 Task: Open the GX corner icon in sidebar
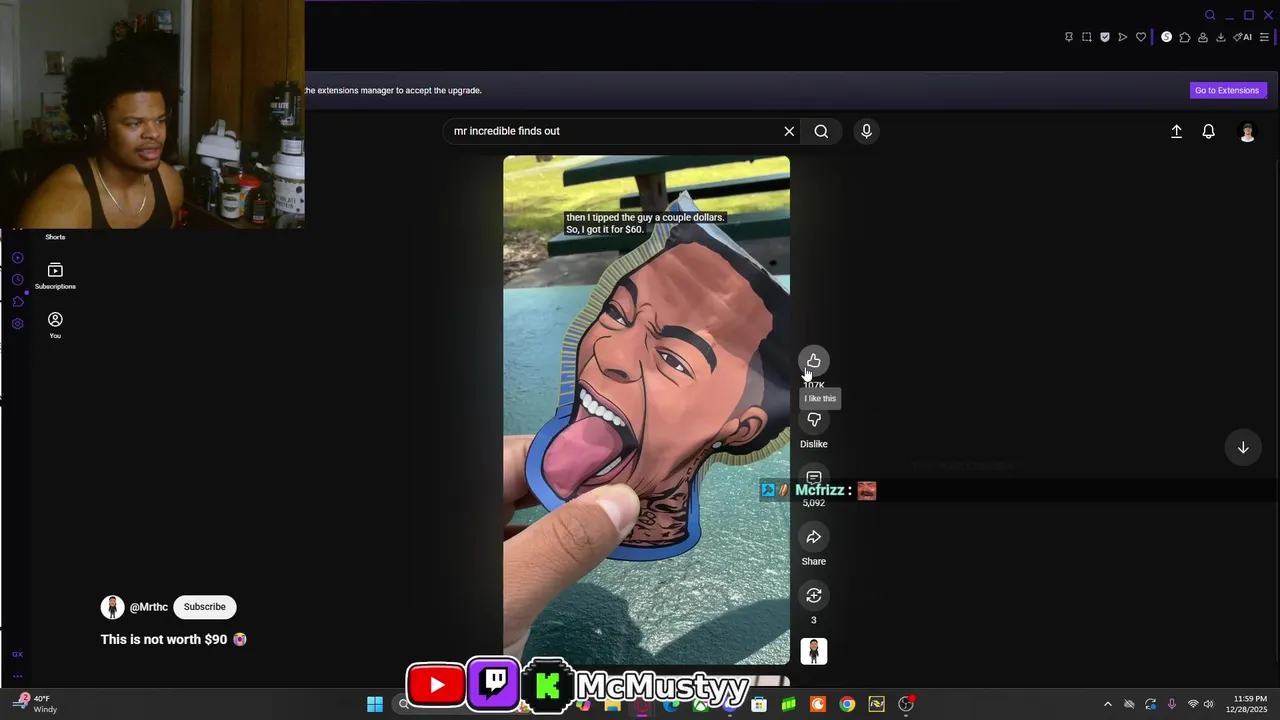[x=17, y=654]
